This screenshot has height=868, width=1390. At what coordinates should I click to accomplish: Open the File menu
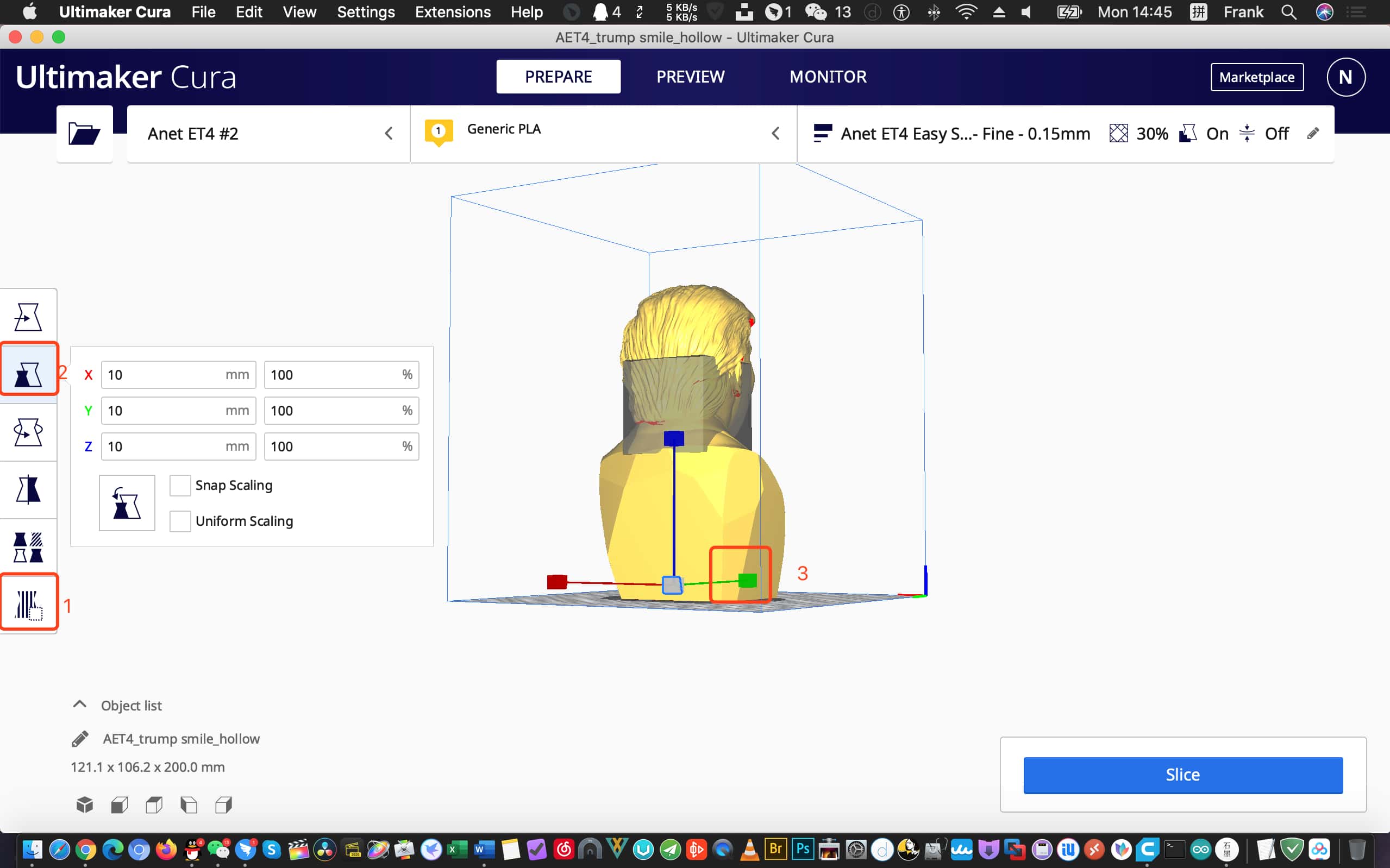[203, 12]
